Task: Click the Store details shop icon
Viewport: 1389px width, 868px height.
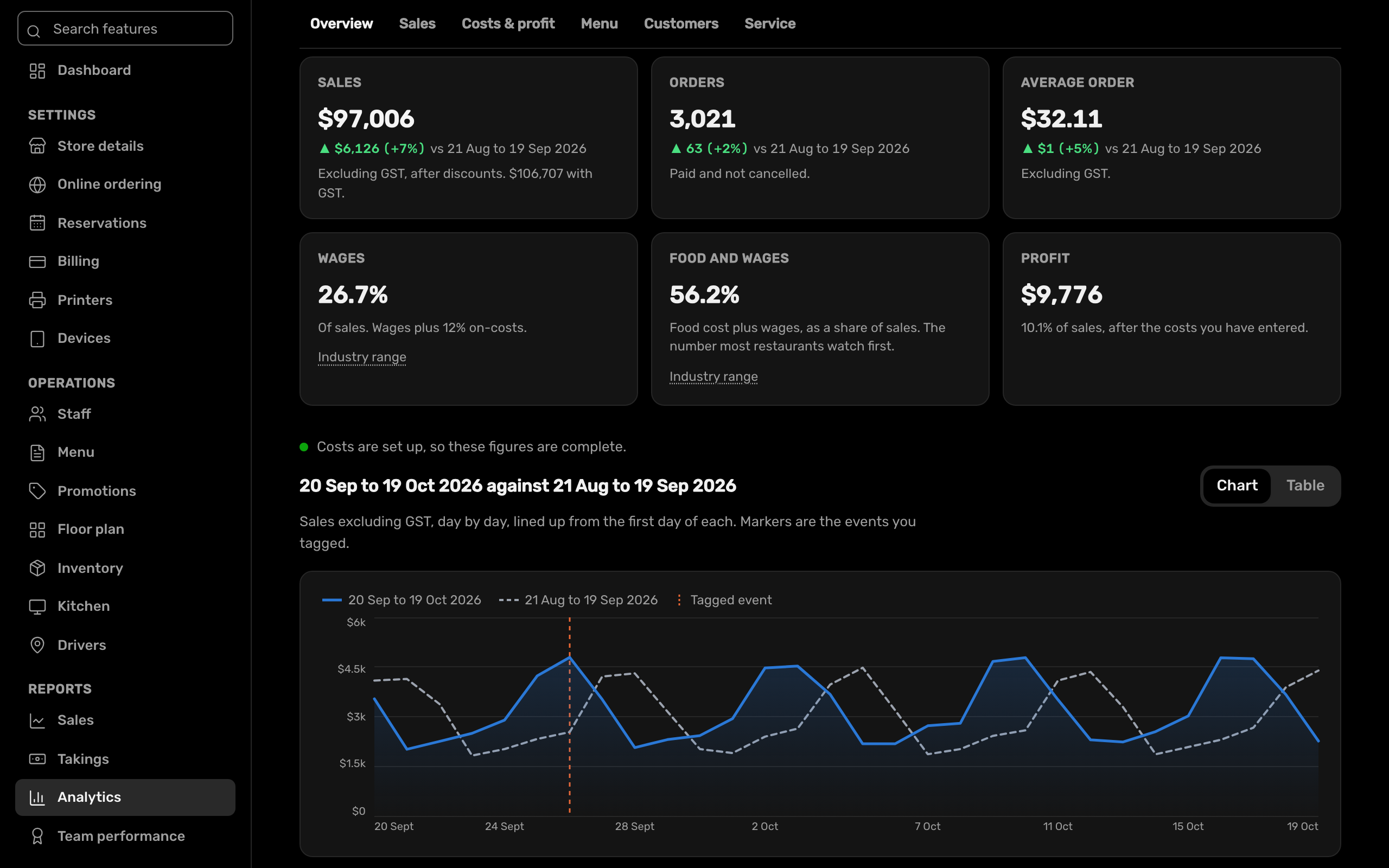Action: [37, 146]
